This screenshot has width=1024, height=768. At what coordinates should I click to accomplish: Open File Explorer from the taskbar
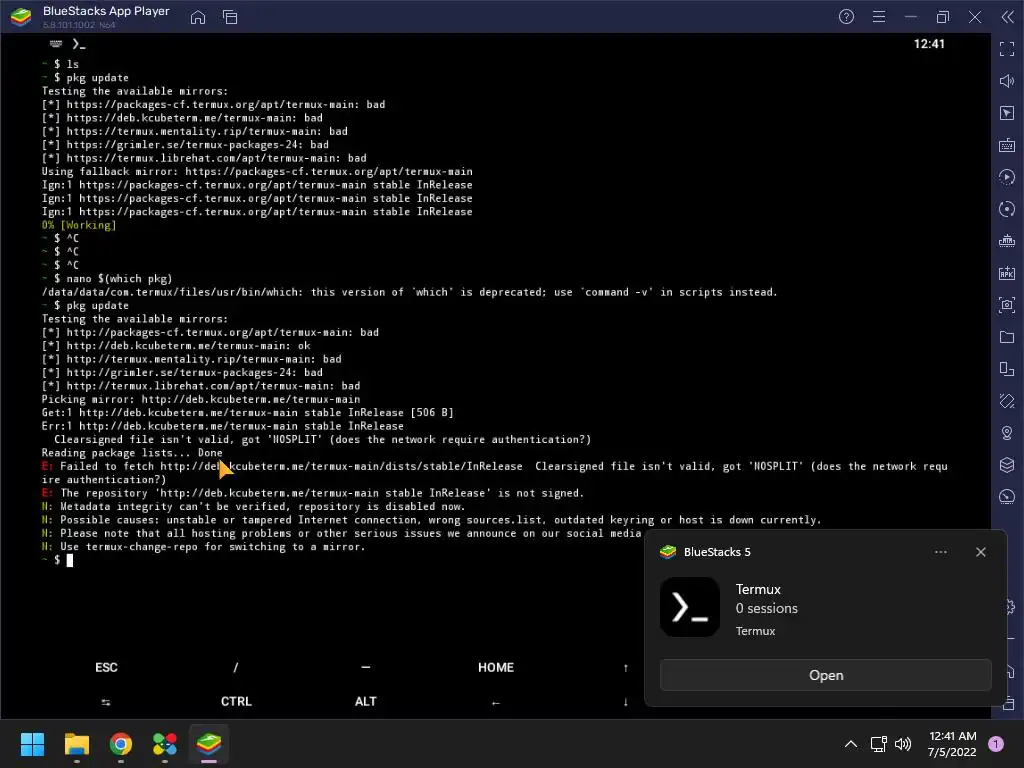76,744
